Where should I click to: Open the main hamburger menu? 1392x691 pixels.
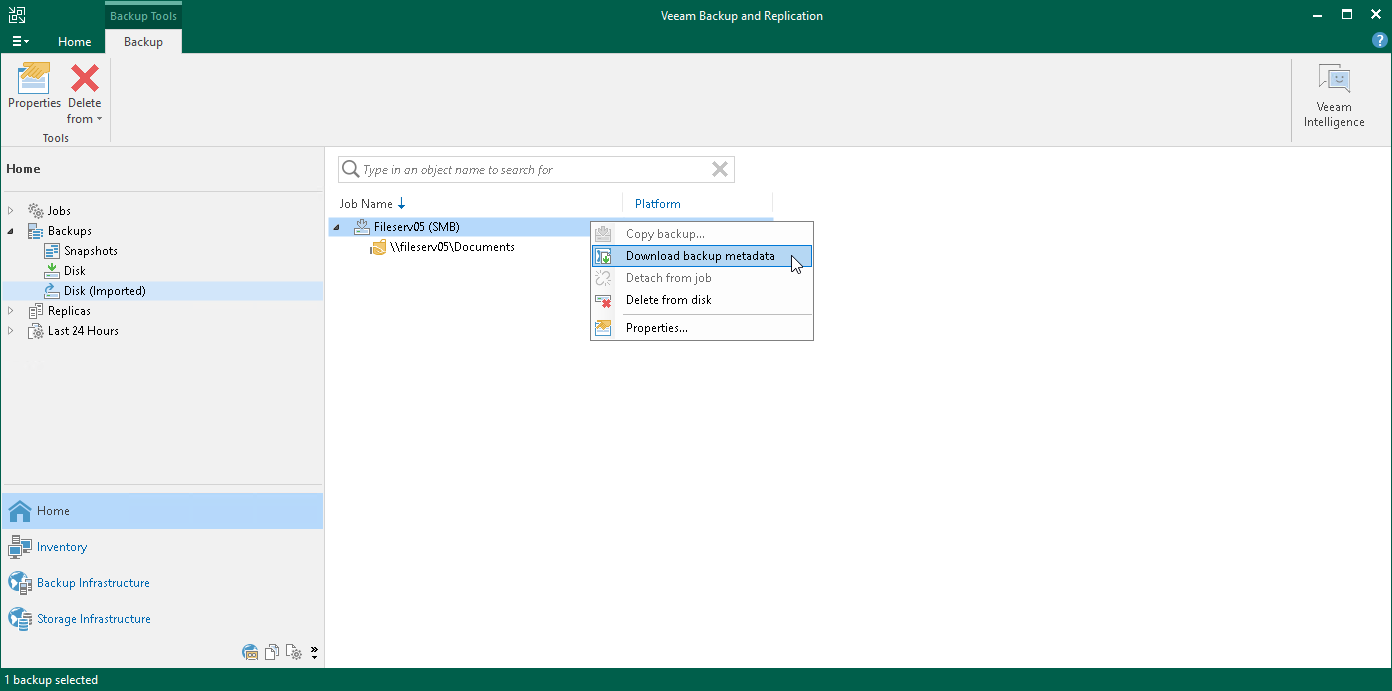pos(20,41)
